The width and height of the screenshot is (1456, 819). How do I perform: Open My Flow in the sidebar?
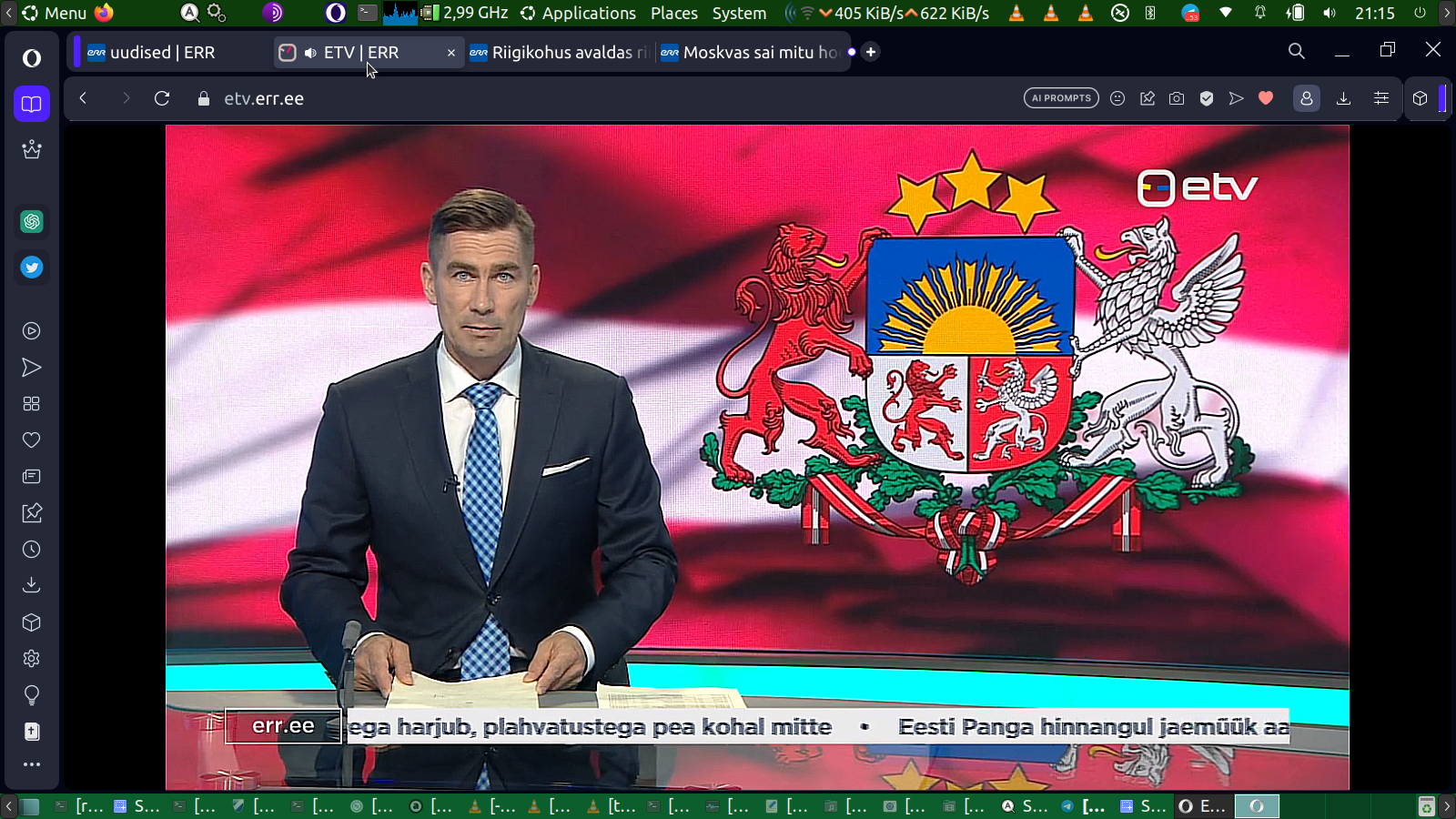coord(32,368)
